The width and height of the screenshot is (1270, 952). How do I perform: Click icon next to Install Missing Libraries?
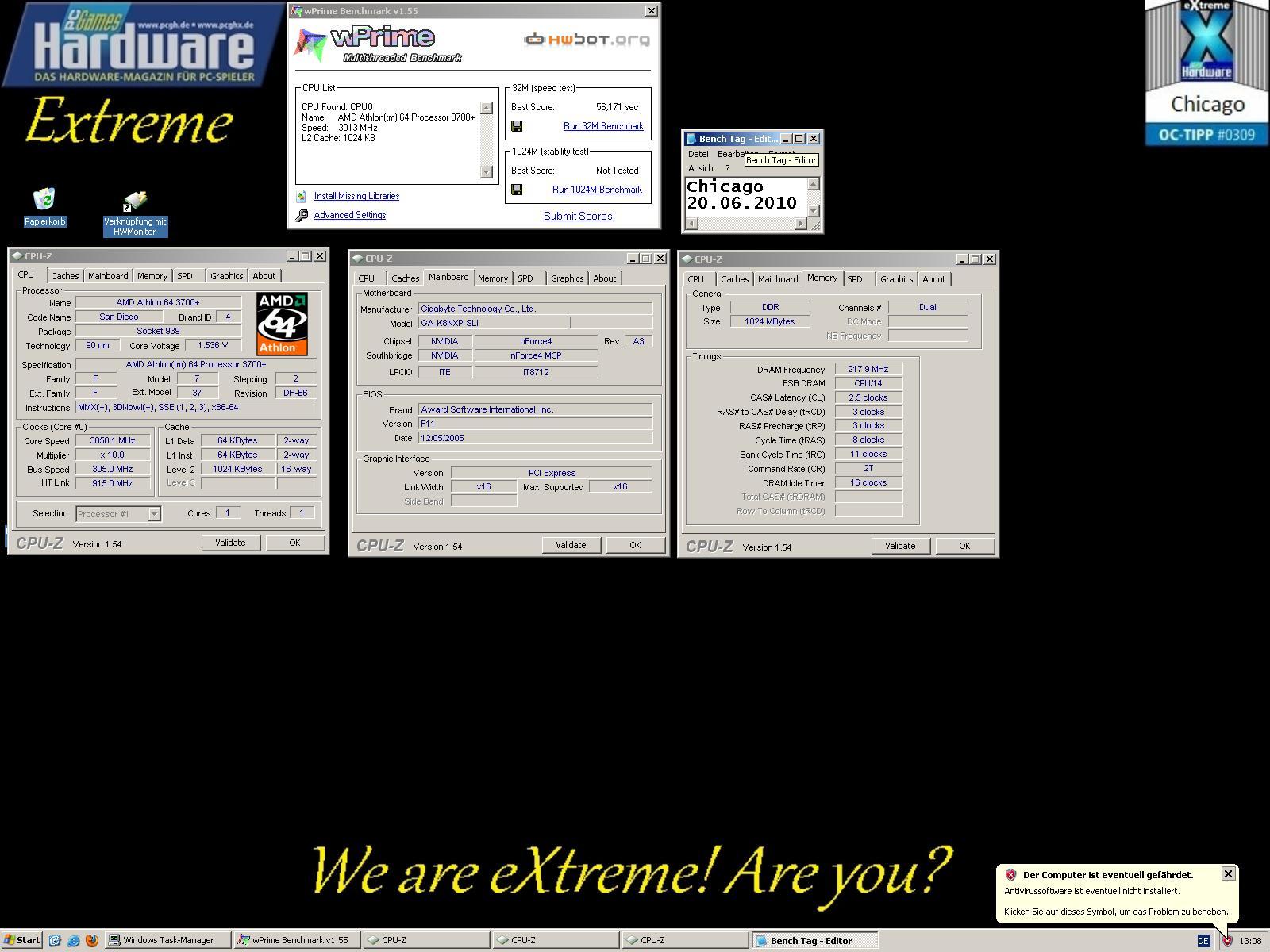302,196
